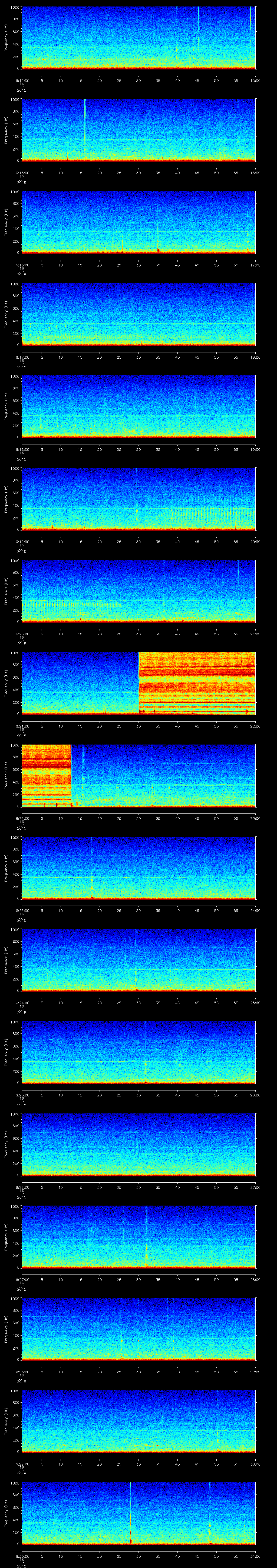
Task: Open the spectrogram plot starting at 6:25:00
Action: click(138, 1052)
